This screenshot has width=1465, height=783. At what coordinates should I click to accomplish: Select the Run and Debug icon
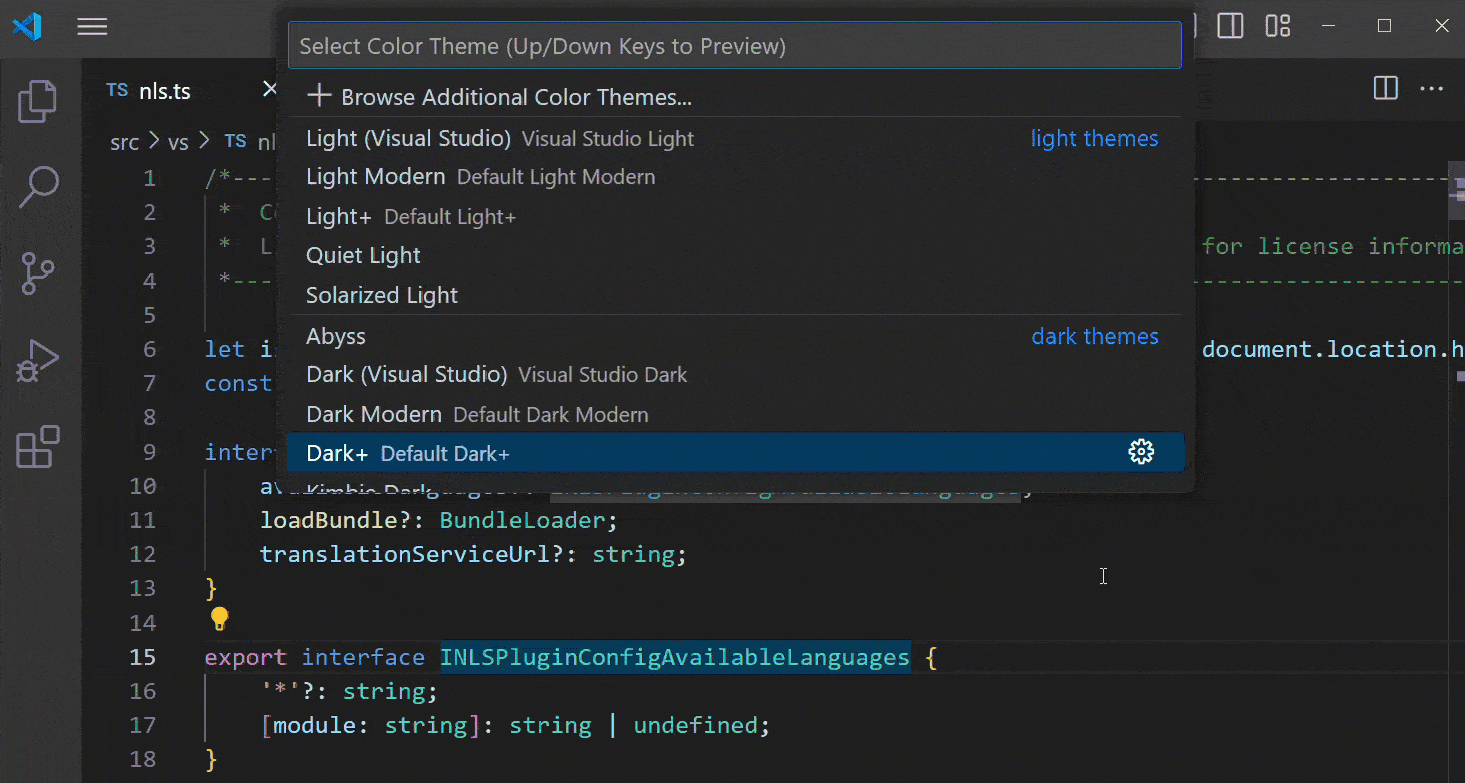(37, 360)
